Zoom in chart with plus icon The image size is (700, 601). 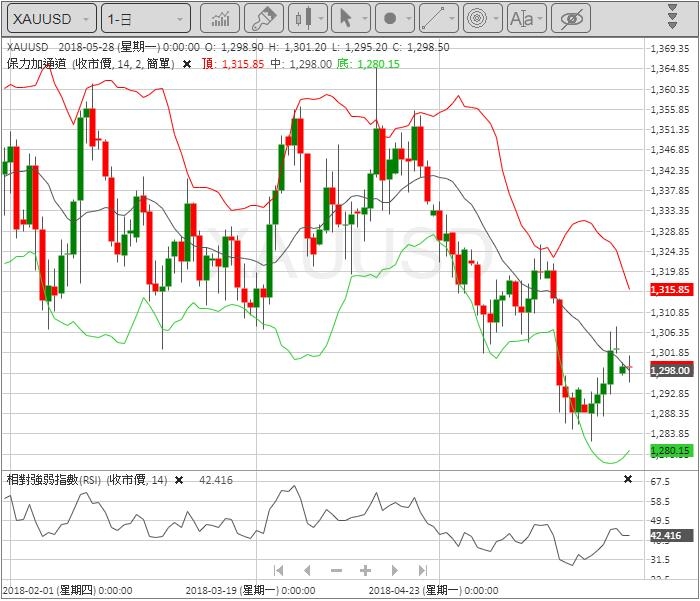coord(365,570)
